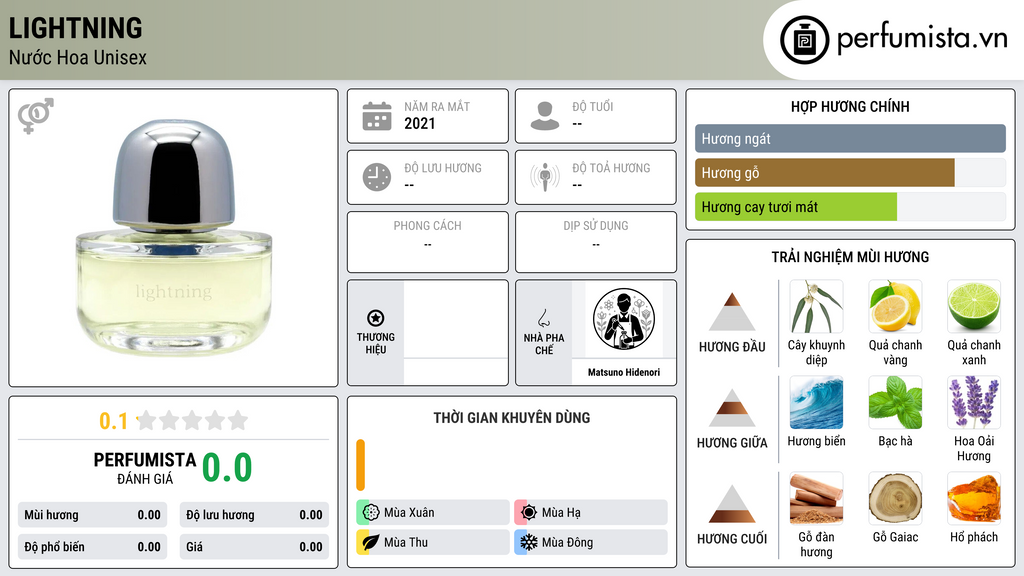Viewport: 1024px width, 576px height.
Task: Click the nose icon above Nhà Pha Chế
Action: [543, 318]
